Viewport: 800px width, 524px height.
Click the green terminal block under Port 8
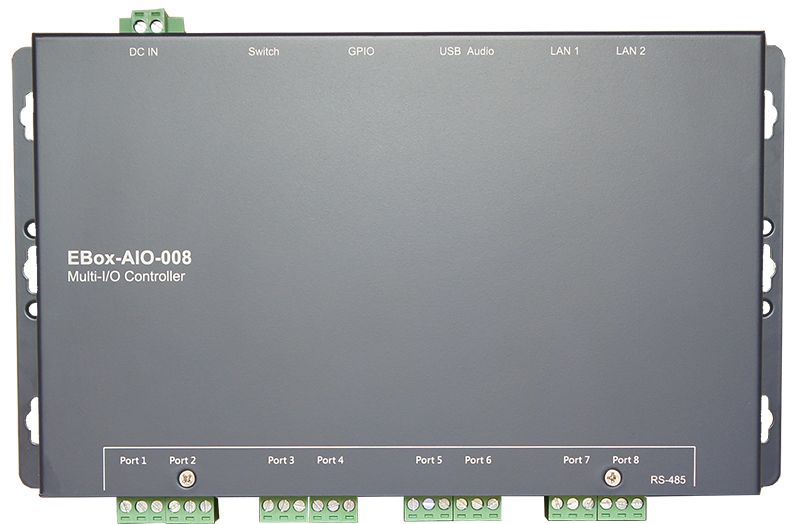click(621, 508)
